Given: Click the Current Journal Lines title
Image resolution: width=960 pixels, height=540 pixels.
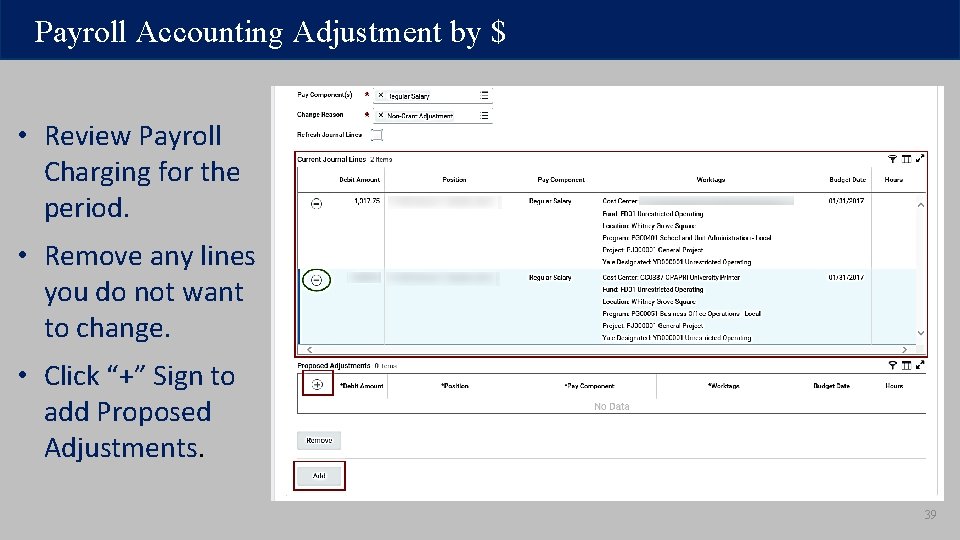Looking at the screenshot, I should point(331,159).
